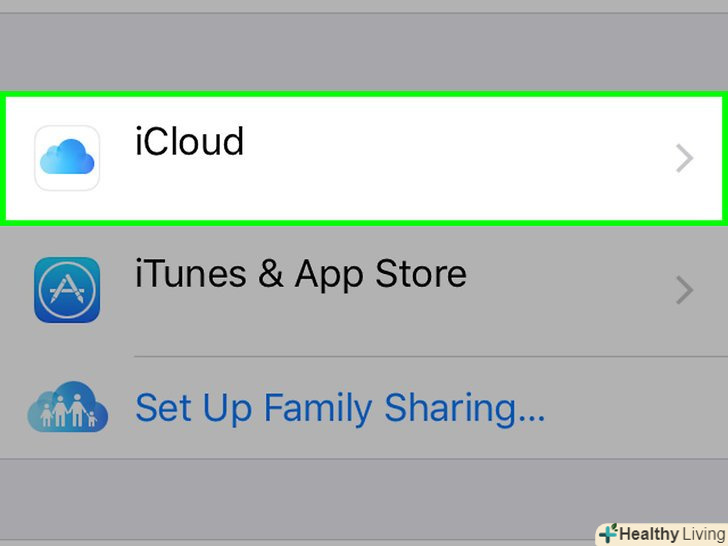Click the iCloud text label
Viewport: 728px width, 546px height.
coord(189,142)
